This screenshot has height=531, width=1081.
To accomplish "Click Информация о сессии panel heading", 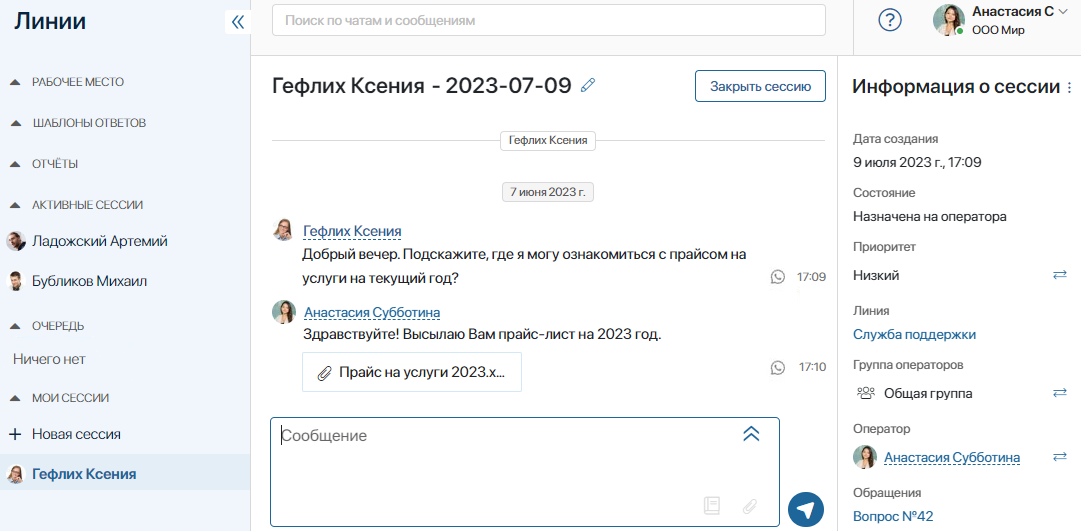I will click(956, 87).
